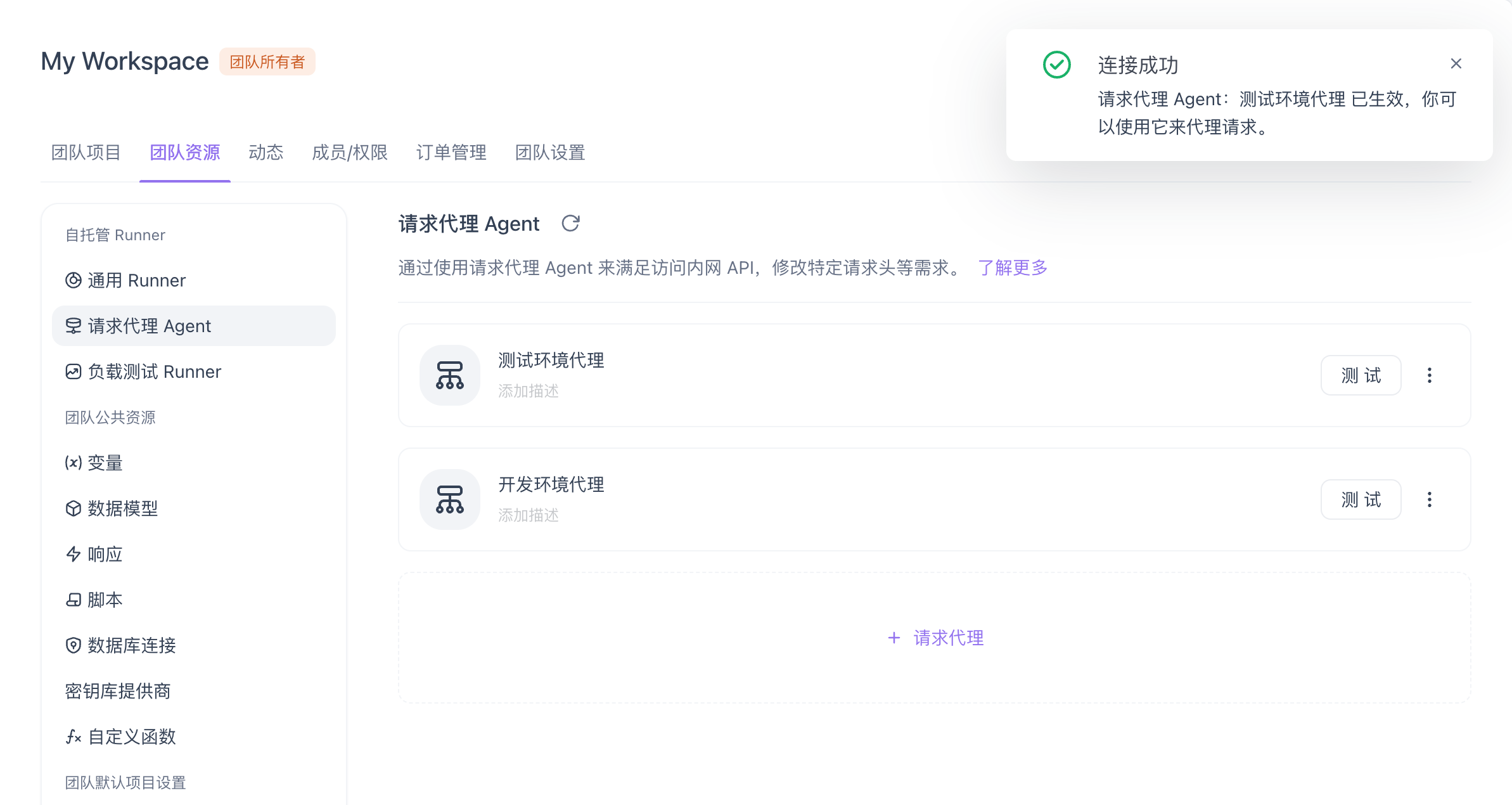Viewport: 1512px width, 805px height.
Task: Switch to the 成员/权限 tab
Action: point(349,152)
